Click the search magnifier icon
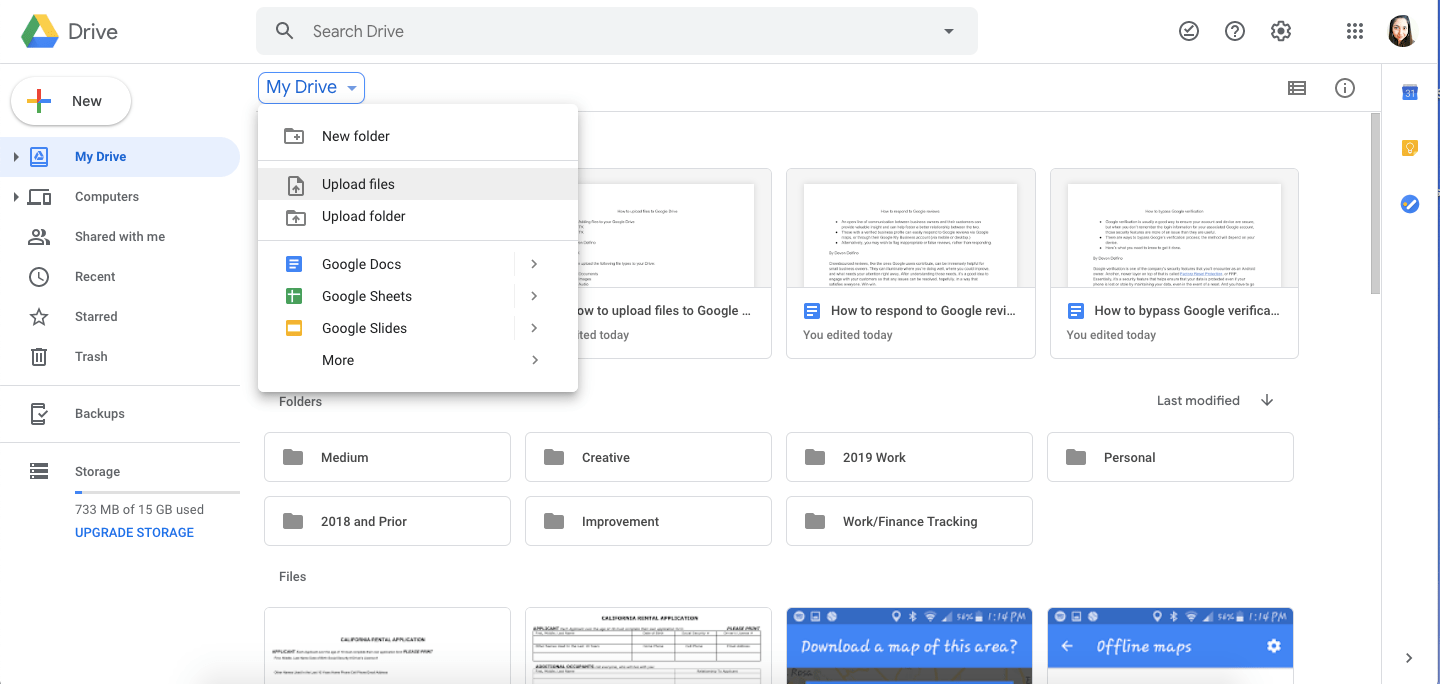 click(x=285, y=31)
